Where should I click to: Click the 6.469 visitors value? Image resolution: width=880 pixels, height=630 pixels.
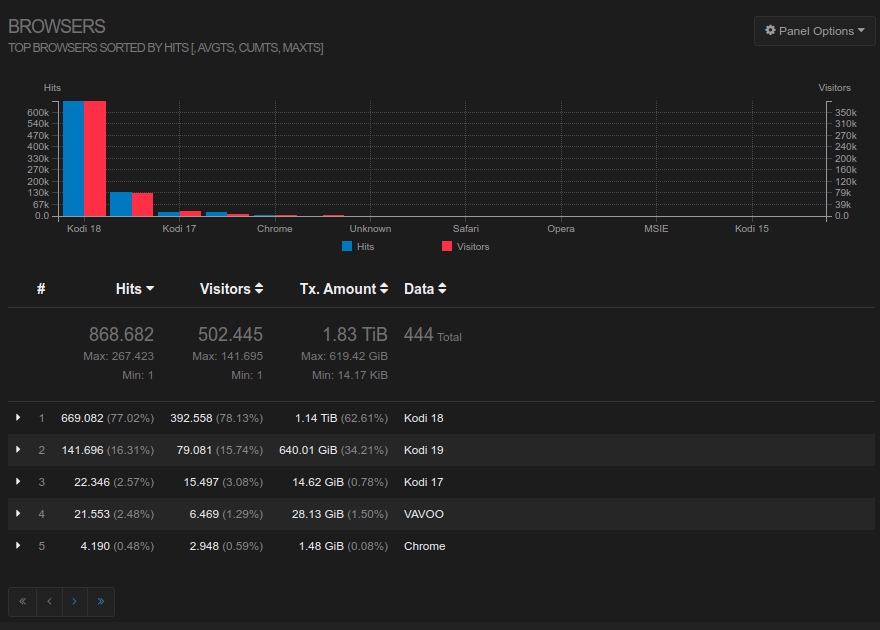click(204, 514)
